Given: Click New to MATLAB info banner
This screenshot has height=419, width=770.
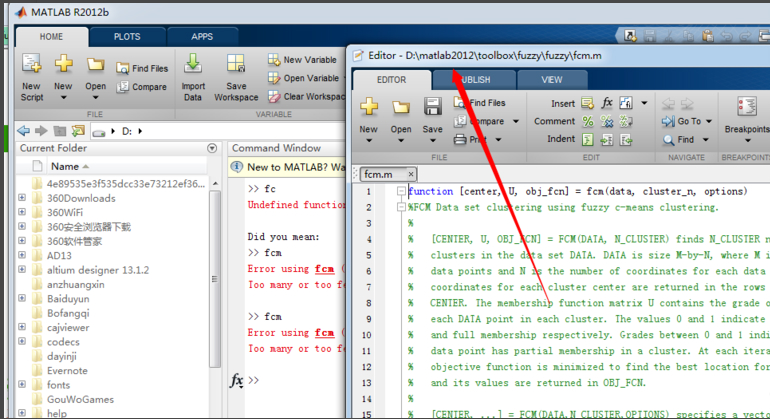Looking at the screenshot, I should [288, 167].
